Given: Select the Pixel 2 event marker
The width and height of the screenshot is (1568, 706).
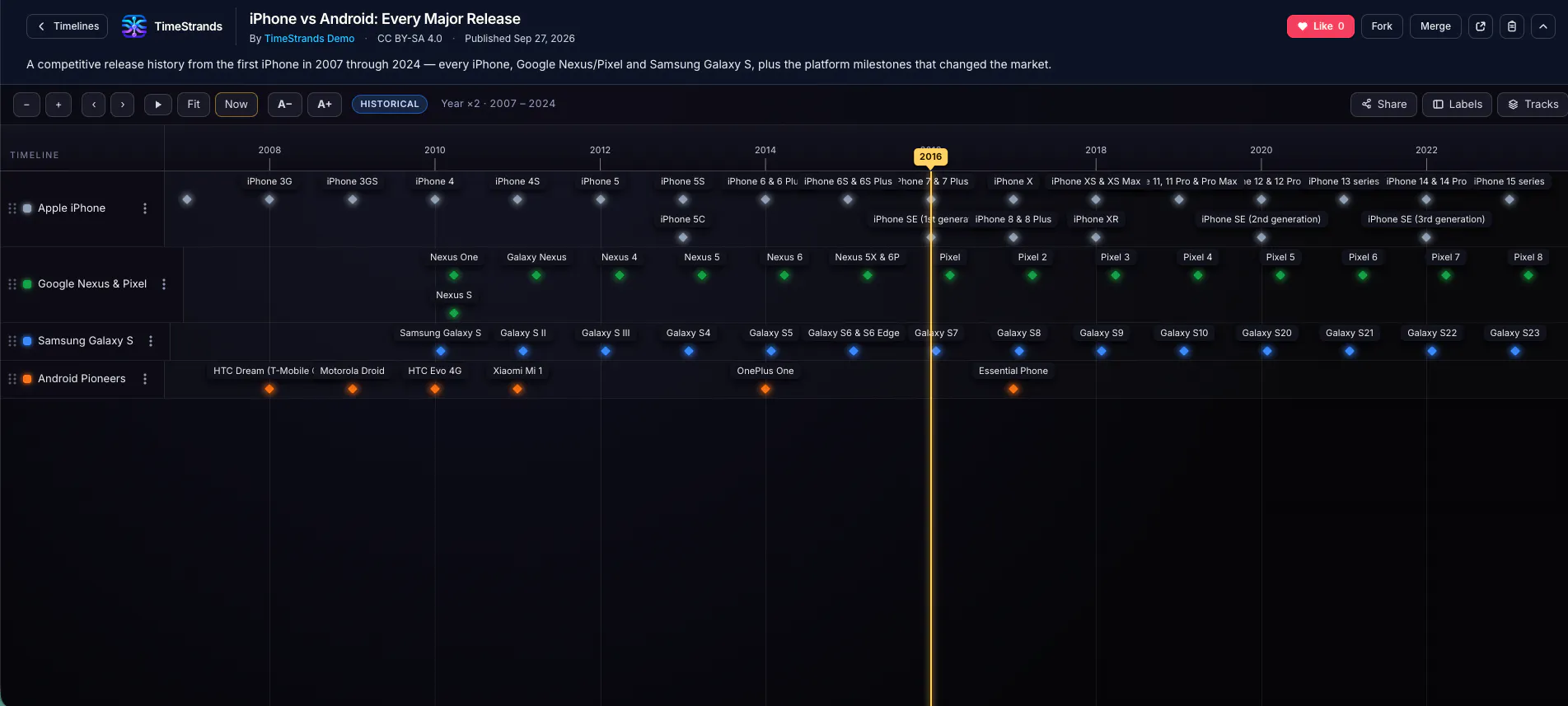Looking at the screenshot, I should point(1032,275).
